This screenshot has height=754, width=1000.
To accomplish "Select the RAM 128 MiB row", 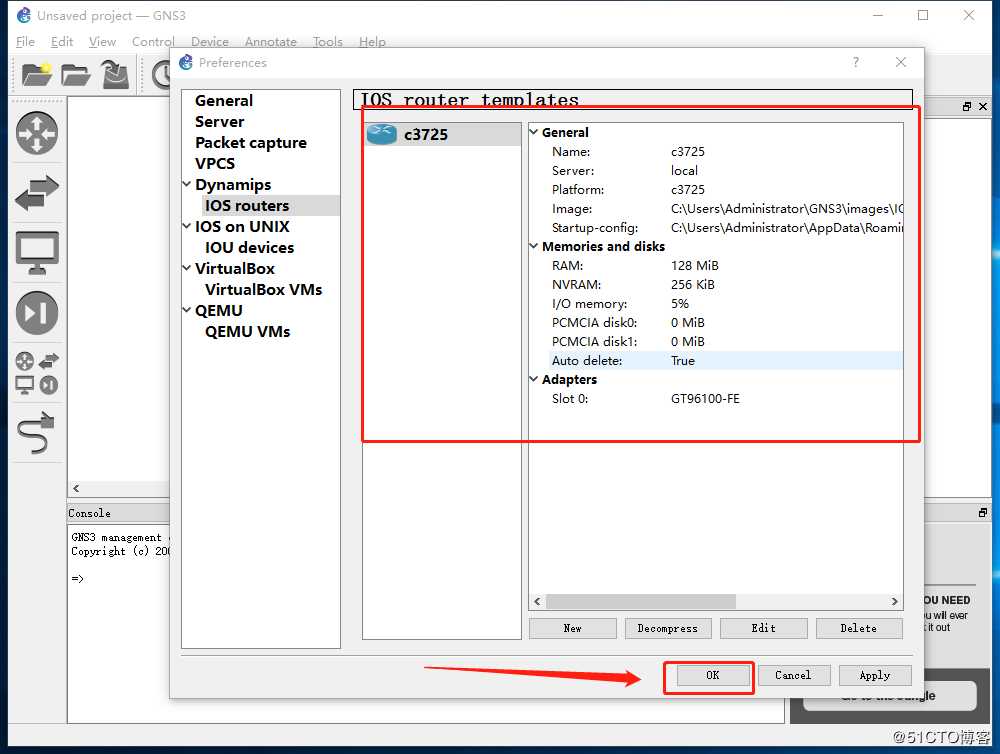I will 726,265.
